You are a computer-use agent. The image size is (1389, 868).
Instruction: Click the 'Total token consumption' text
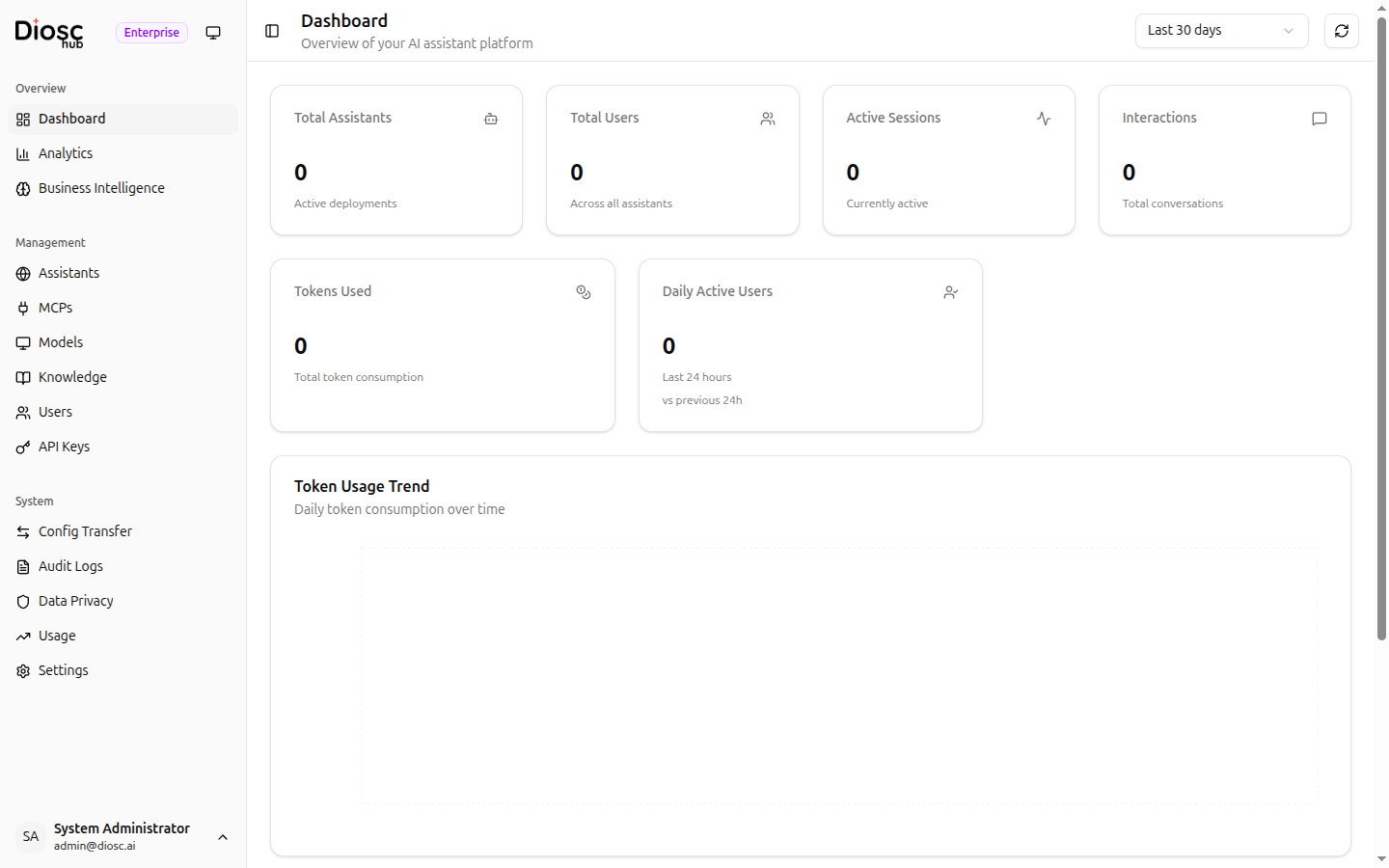[359, 377]
